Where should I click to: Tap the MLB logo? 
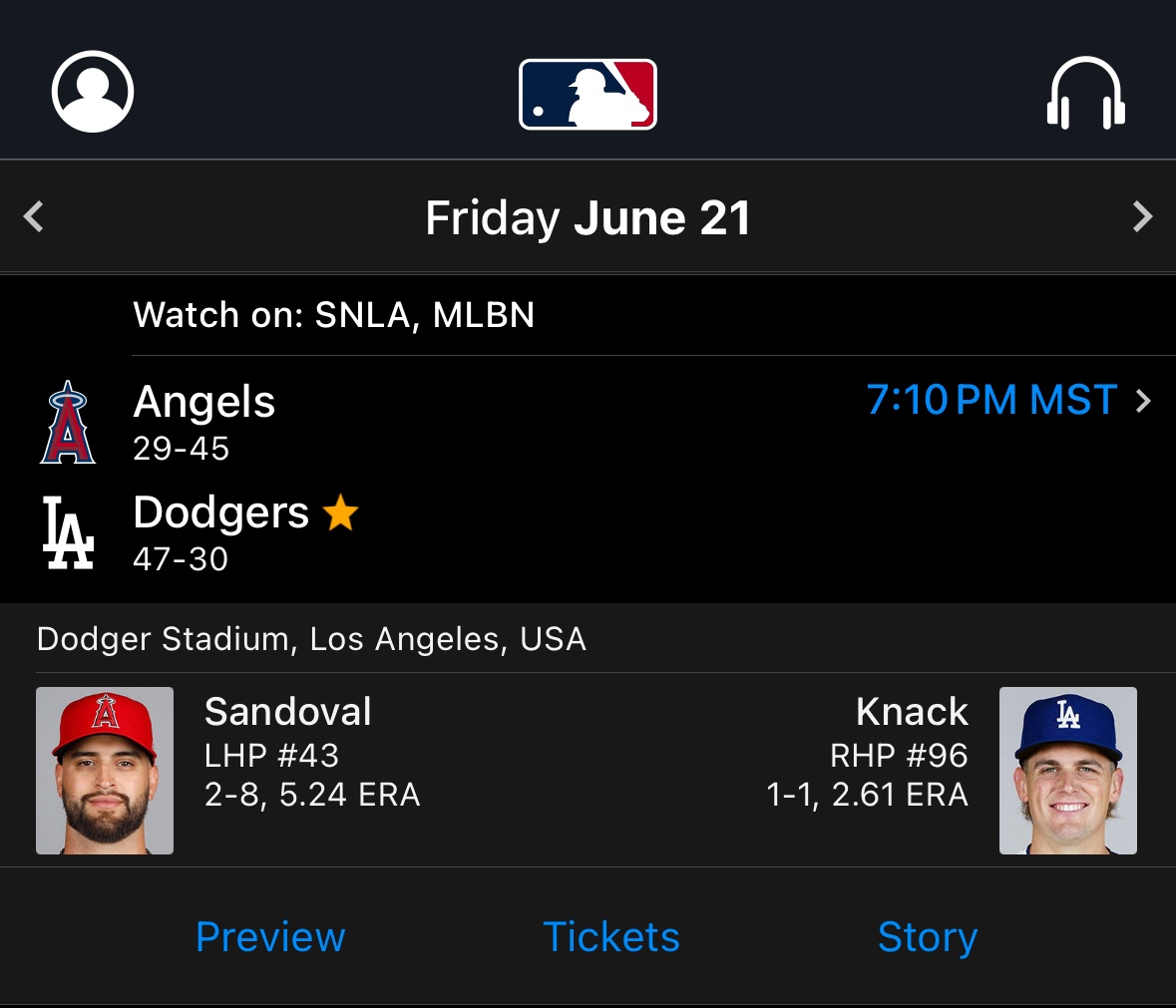coord(588,95)
